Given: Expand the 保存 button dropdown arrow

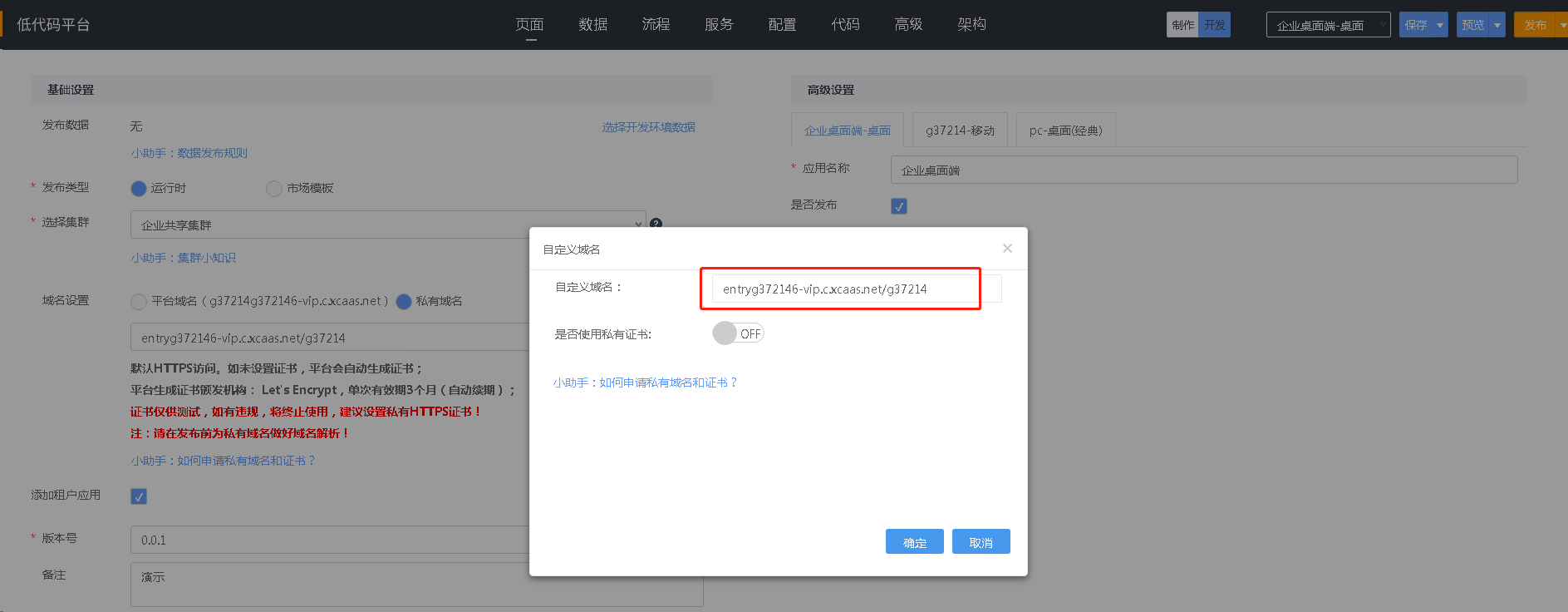Looking at the screenshot, I should click(x=1440, y=25).
